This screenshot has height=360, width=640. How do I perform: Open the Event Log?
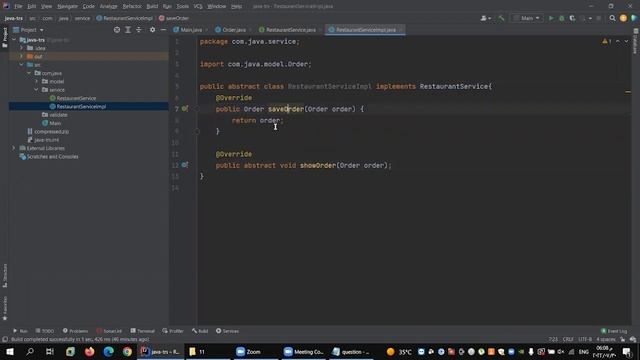click(x=614, y=331)
